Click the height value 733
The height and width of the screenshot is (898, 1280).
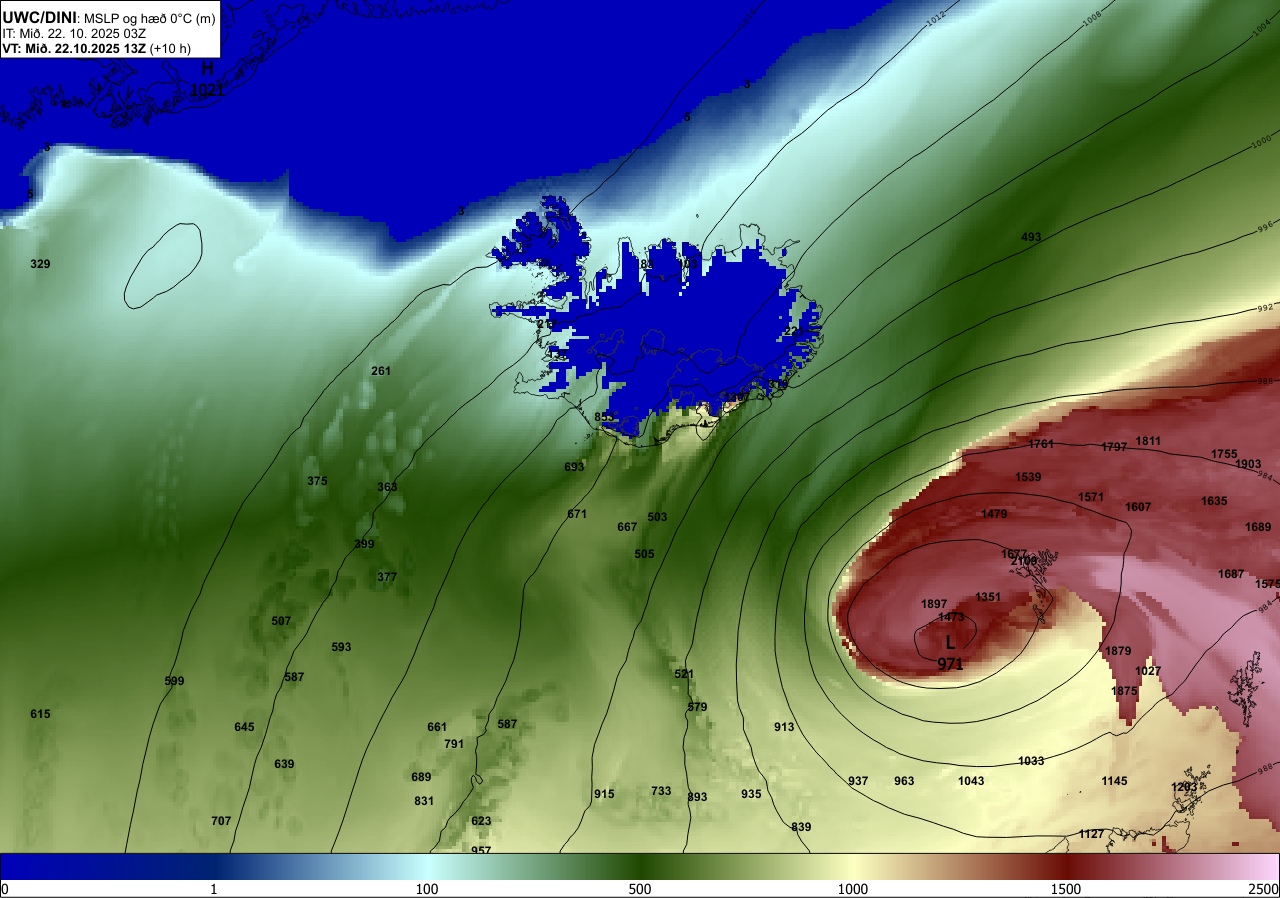pyautogui.click(x=661, y=791)
